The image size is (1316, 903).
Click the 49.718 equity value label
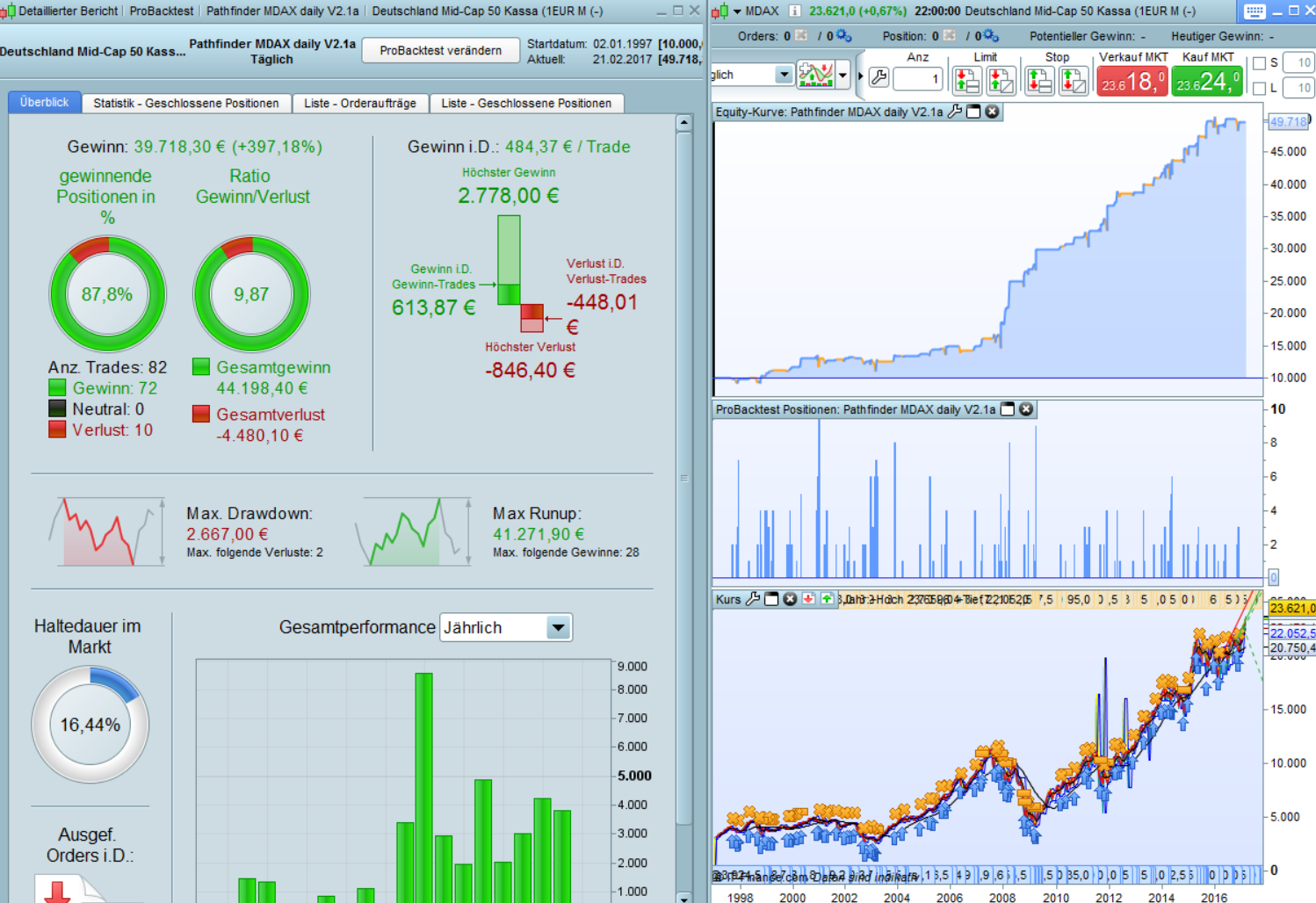click(1288, 122)
